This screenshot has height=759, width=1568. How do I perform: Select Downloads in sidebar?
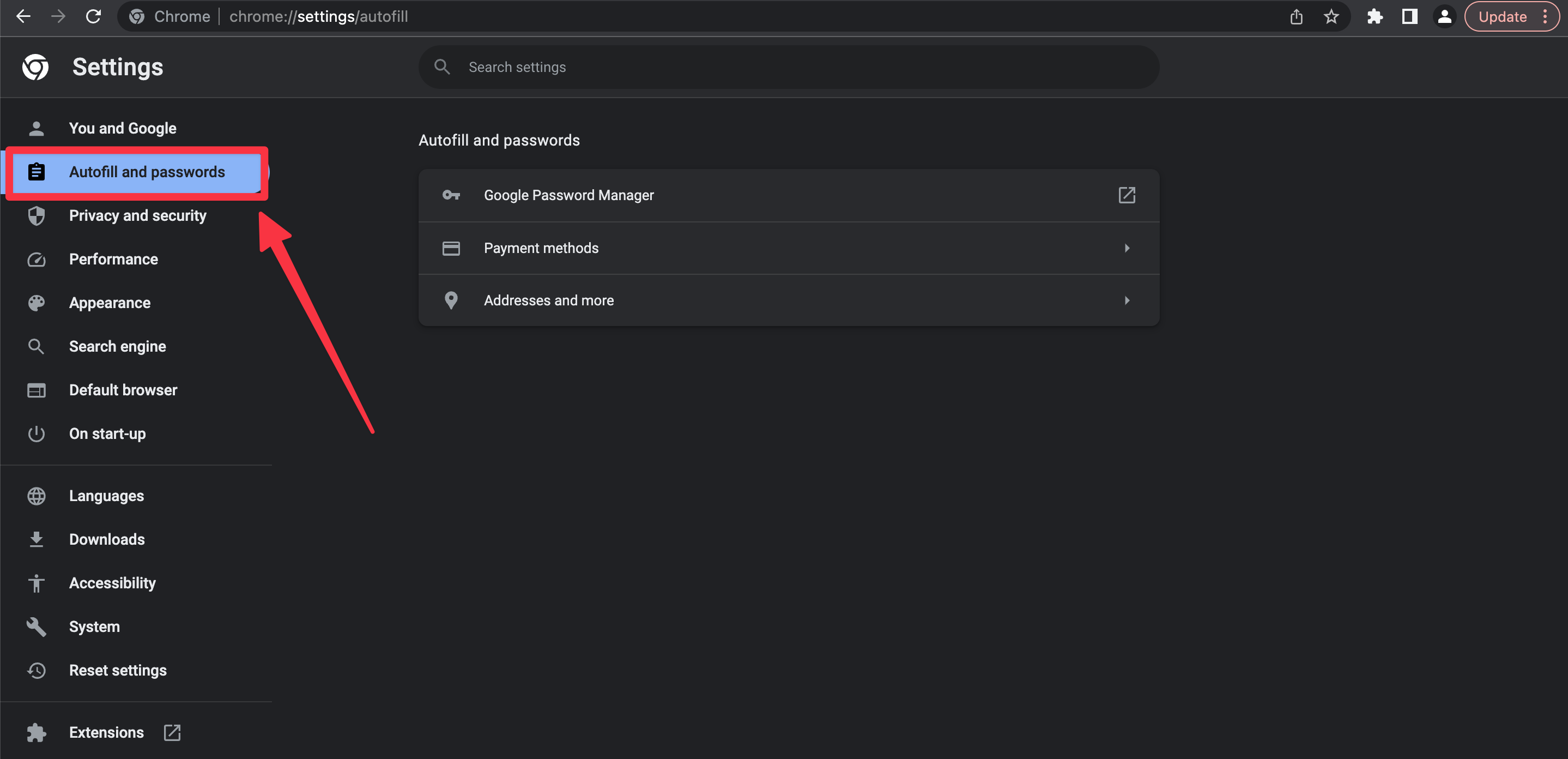pos(106,539)
